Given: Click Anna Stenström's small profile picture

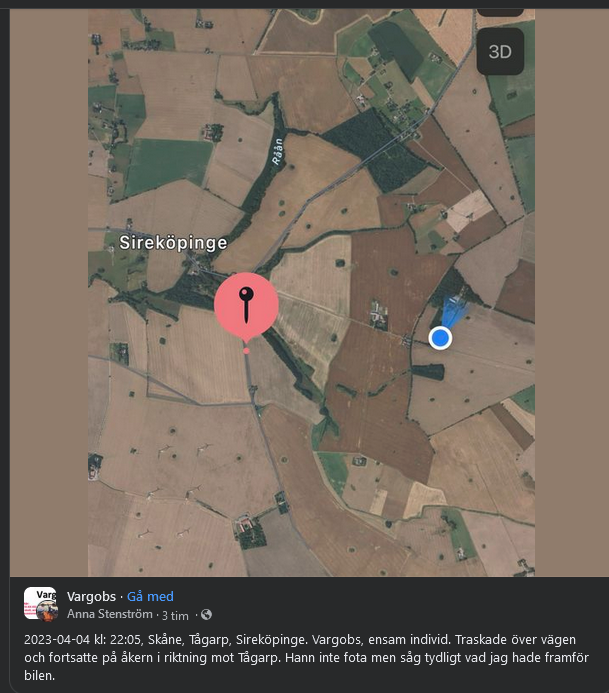Looking at the screenshot, I should click(48, 611).
